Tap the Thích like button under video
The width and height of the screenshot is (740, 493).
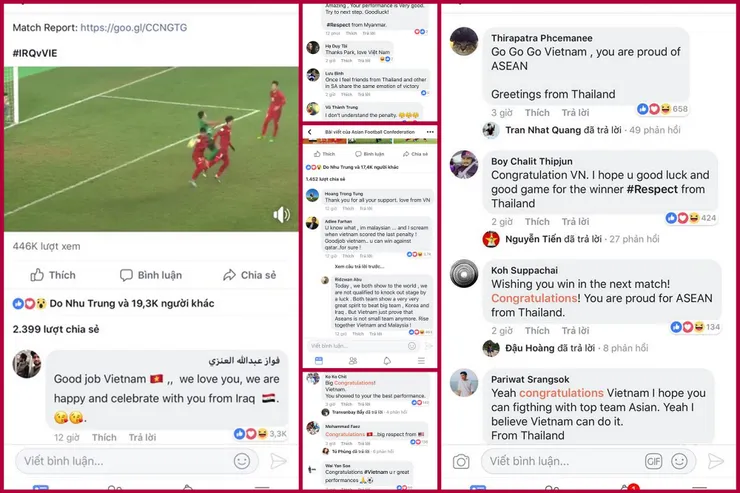click(x=53, y=275)
